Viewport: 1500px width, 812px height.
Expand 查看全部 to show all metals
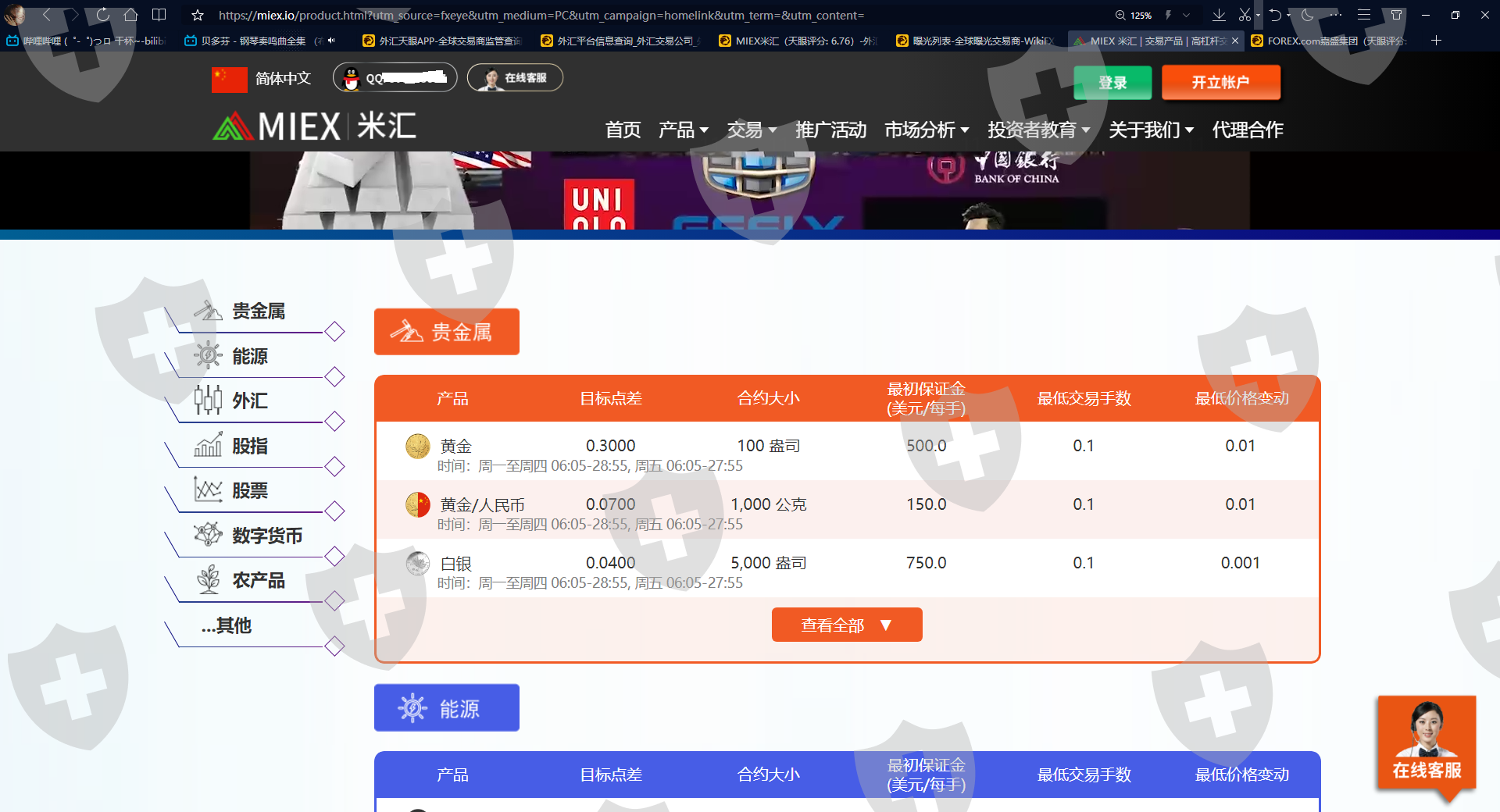point(847,625)
